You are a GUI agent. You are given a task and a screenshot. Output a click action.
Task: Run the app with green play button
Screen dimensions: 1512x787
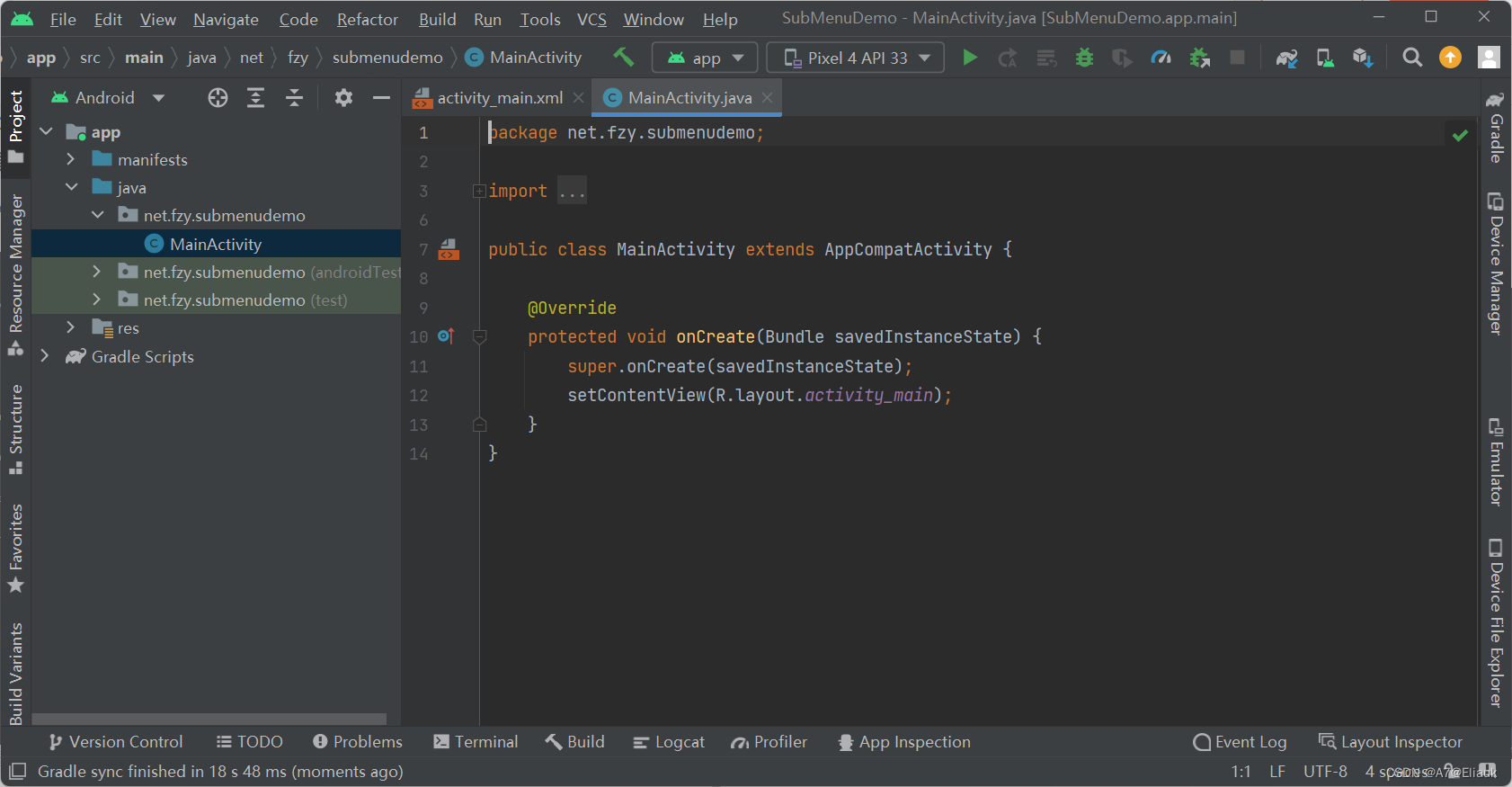[x=970, y=58]
